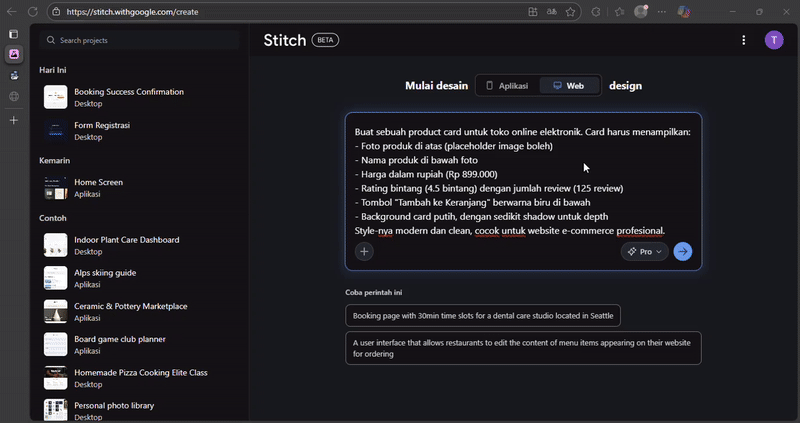
Task: Open the favorites list icon
Action: 619,12
